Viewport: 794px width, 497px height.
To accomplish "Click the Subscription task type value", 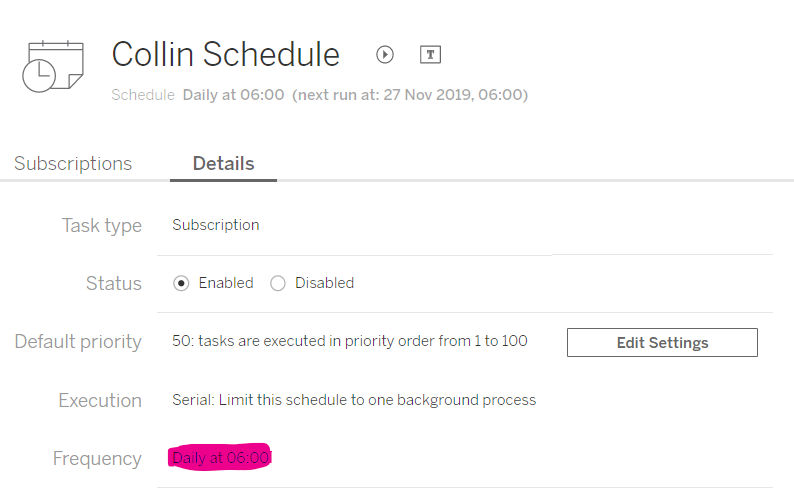I will [x=216, y=225].
